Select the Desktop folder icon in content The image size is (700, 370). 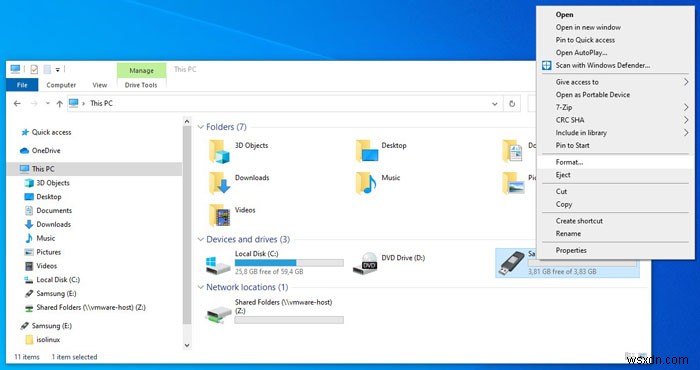click(x=367, y=151)
